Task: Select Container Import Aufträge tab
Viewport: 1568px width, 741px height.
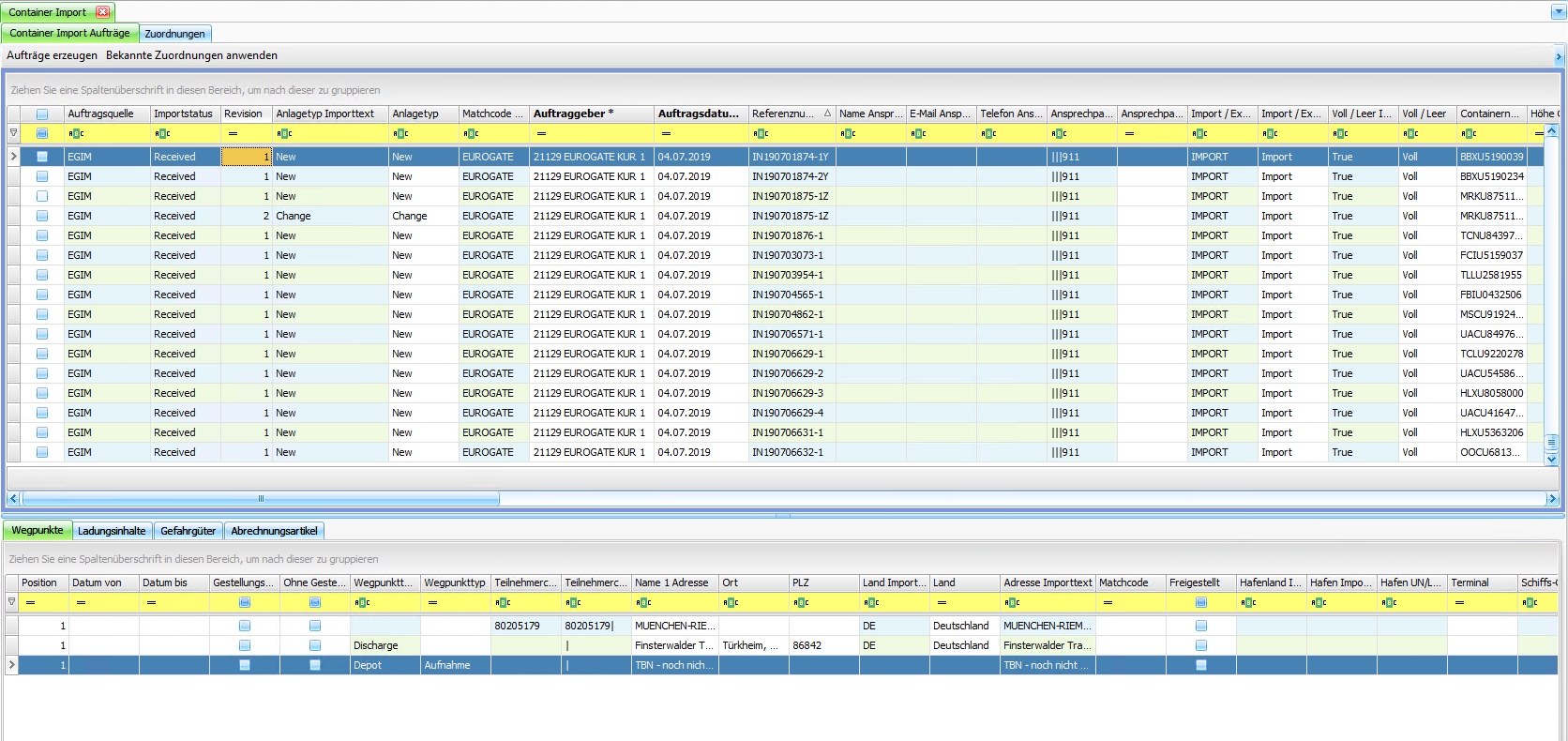Action: [x=70, y=33]
